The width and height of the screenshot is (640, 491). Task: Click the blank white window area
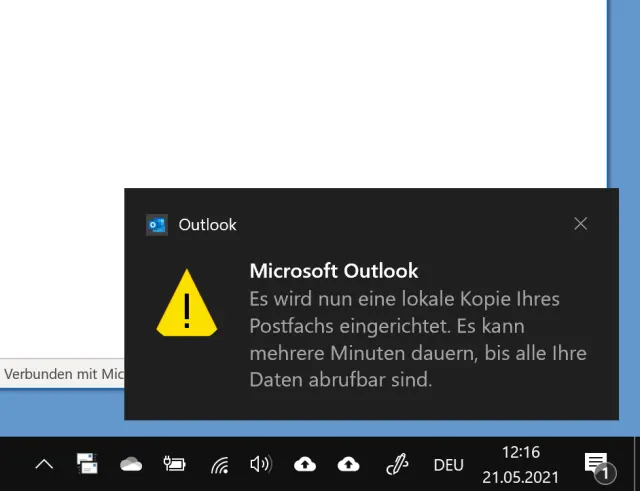point(300,90)
